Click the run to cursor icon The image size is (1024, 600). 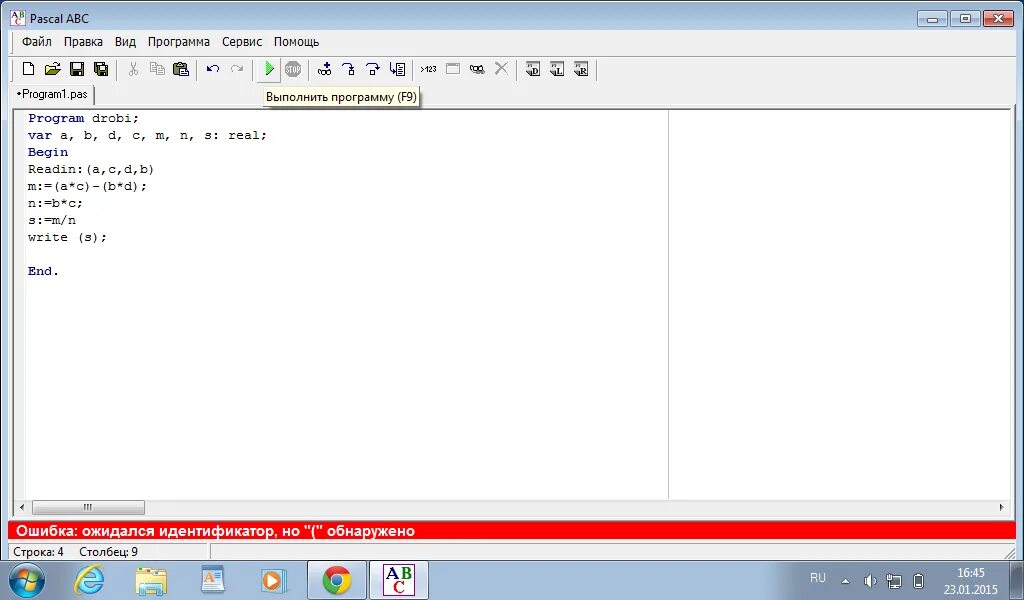(397, 69)
